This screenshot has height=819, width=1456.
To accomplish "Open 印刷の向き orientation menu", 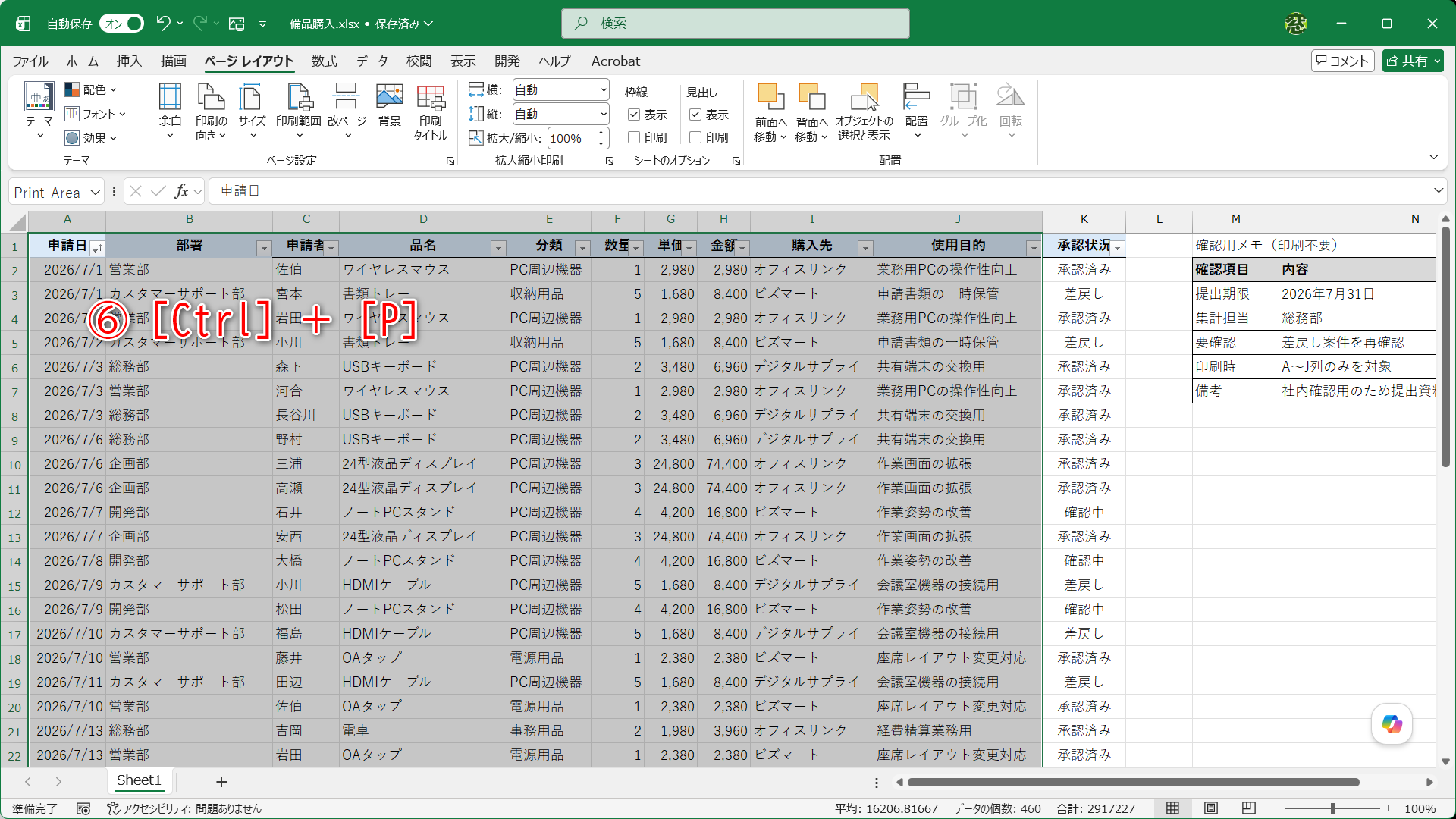I will (211, 112).
